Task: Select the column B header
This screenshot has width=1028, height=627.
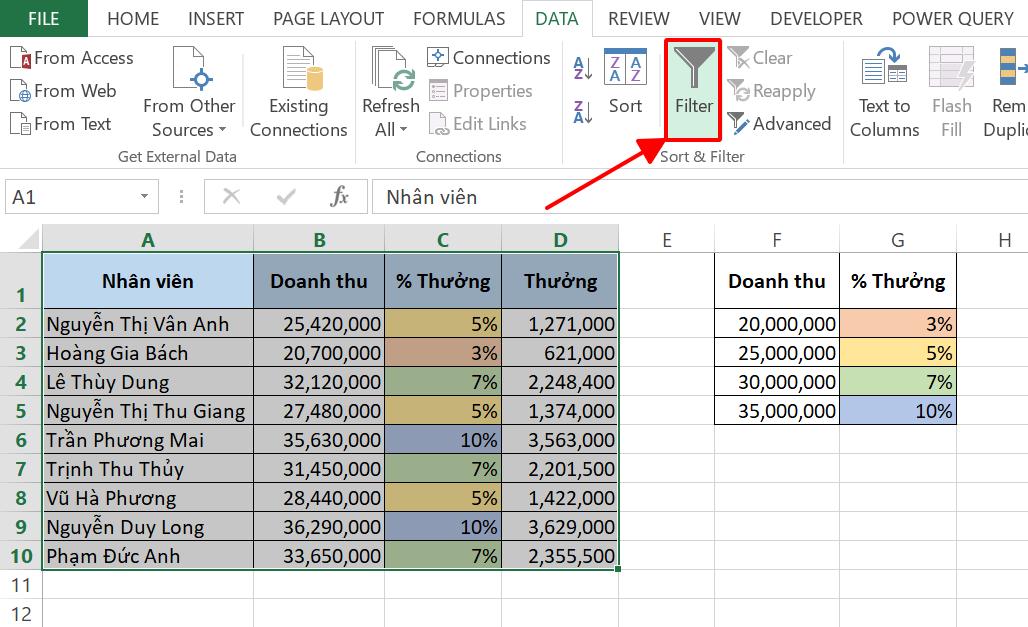Action: (x=319, y=239)
